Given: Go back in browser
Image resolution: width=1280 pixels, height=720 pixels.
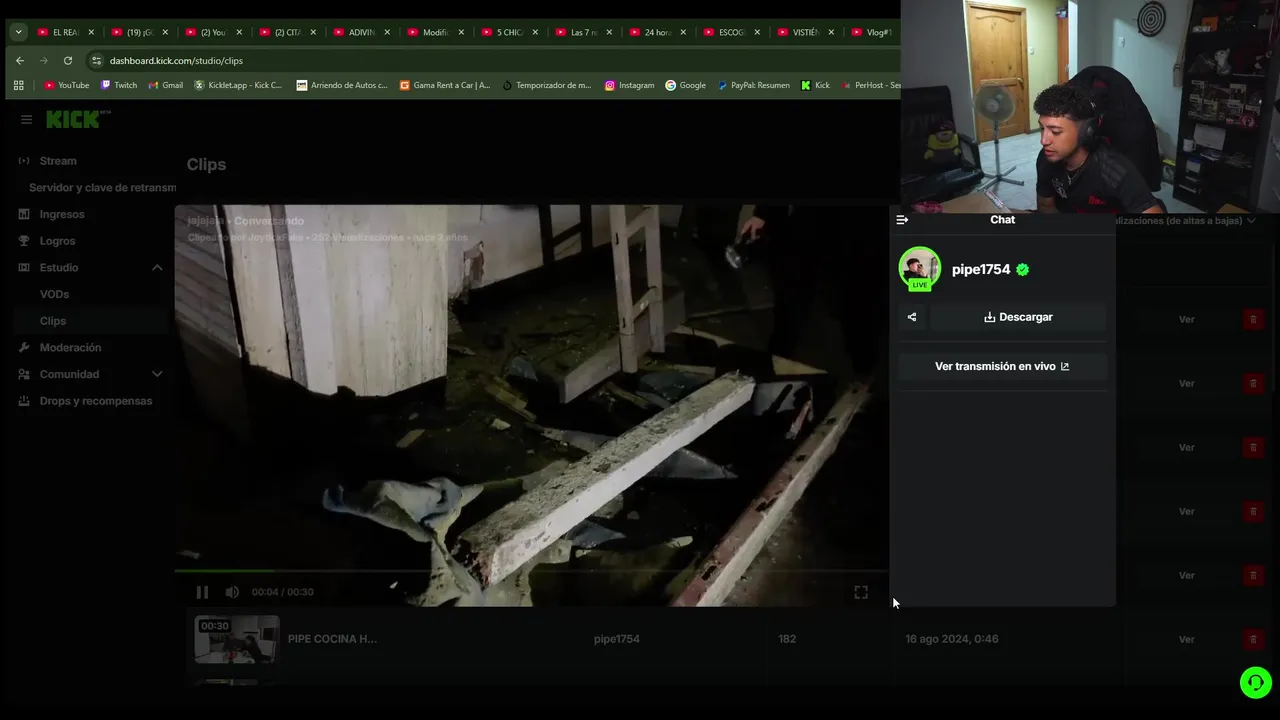Looking at the screenshot, I should [19, 60].
